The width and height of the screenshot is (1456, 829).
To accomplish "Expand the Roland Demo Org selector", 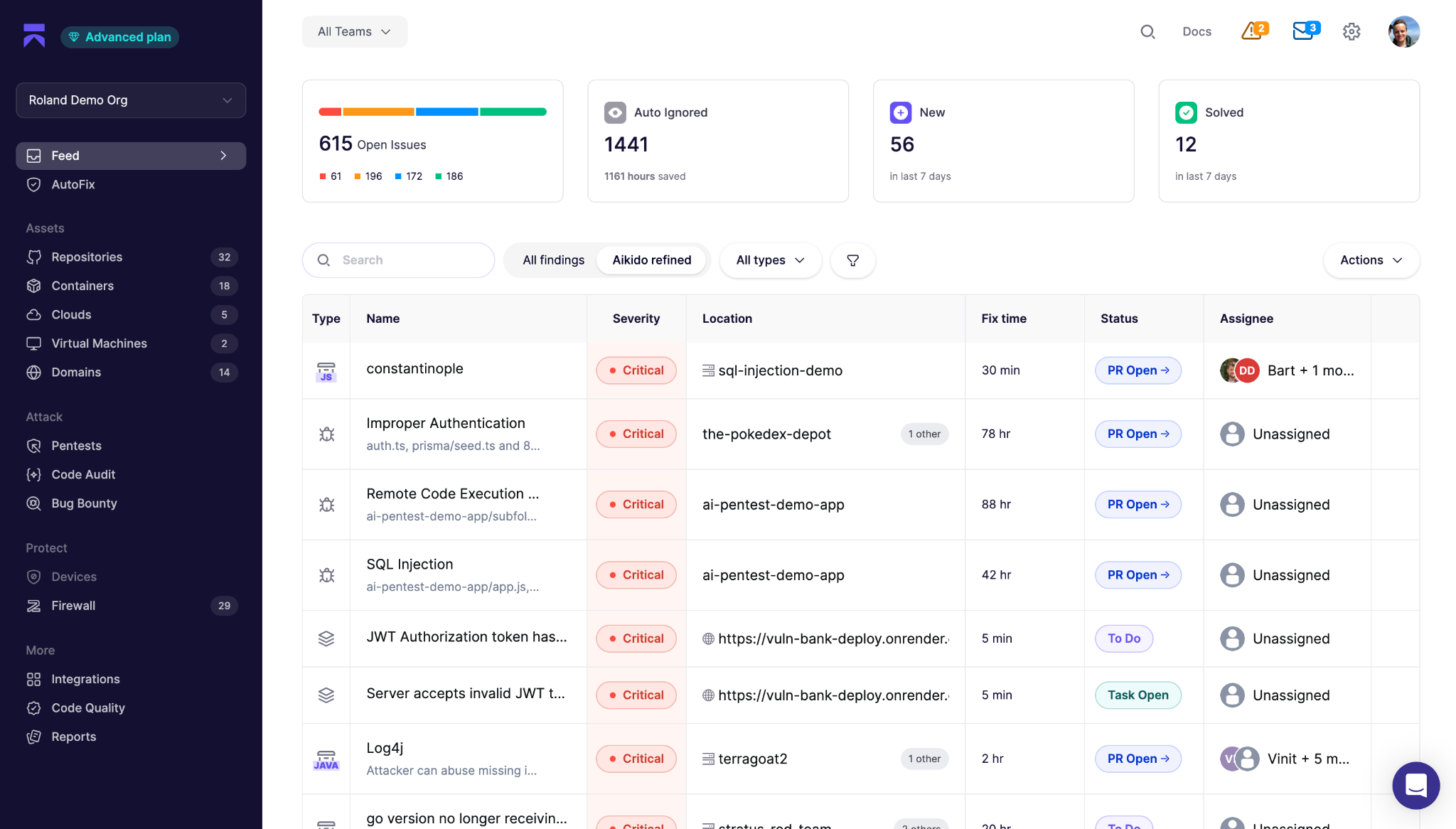I will 131,100.
